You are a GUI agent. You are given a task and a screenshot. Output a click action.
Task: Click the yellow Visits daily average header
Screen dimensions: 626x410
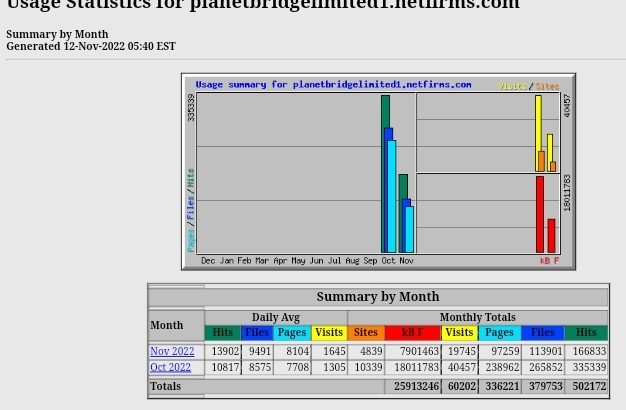pos(329,333)
